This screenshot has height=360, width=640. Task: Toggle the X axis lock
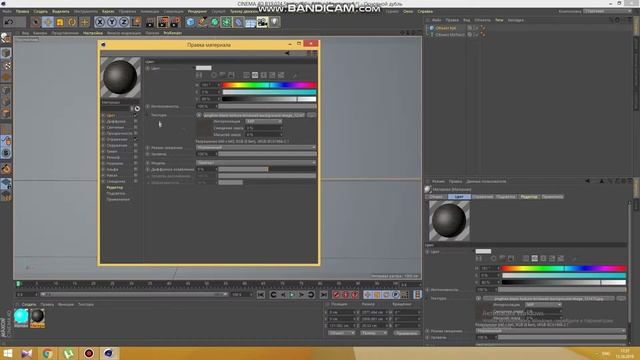(100, 22)
